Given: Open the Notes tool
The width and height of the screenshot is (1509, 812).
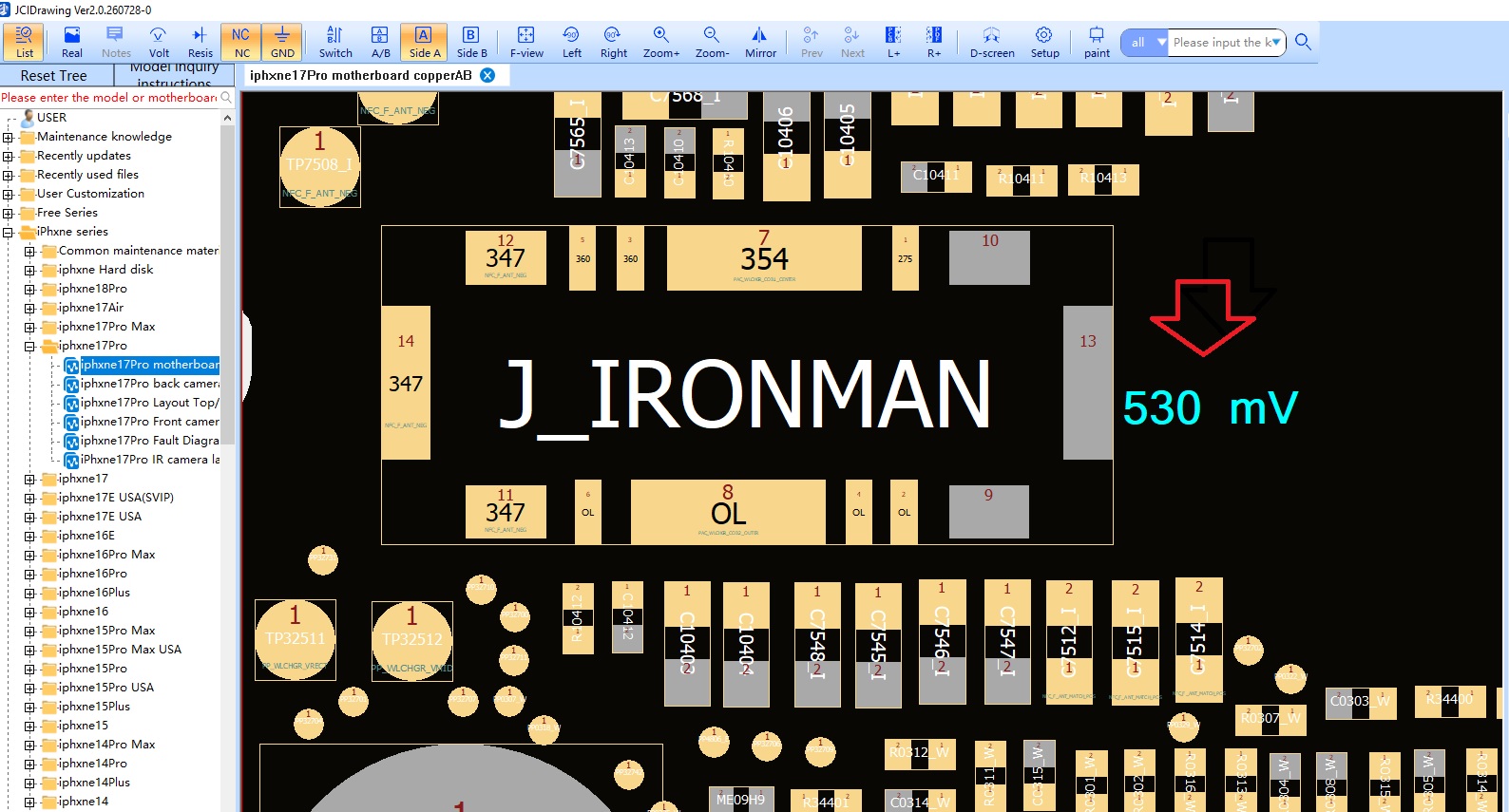Looking at the screenshot, I should [x=116, y=42].
